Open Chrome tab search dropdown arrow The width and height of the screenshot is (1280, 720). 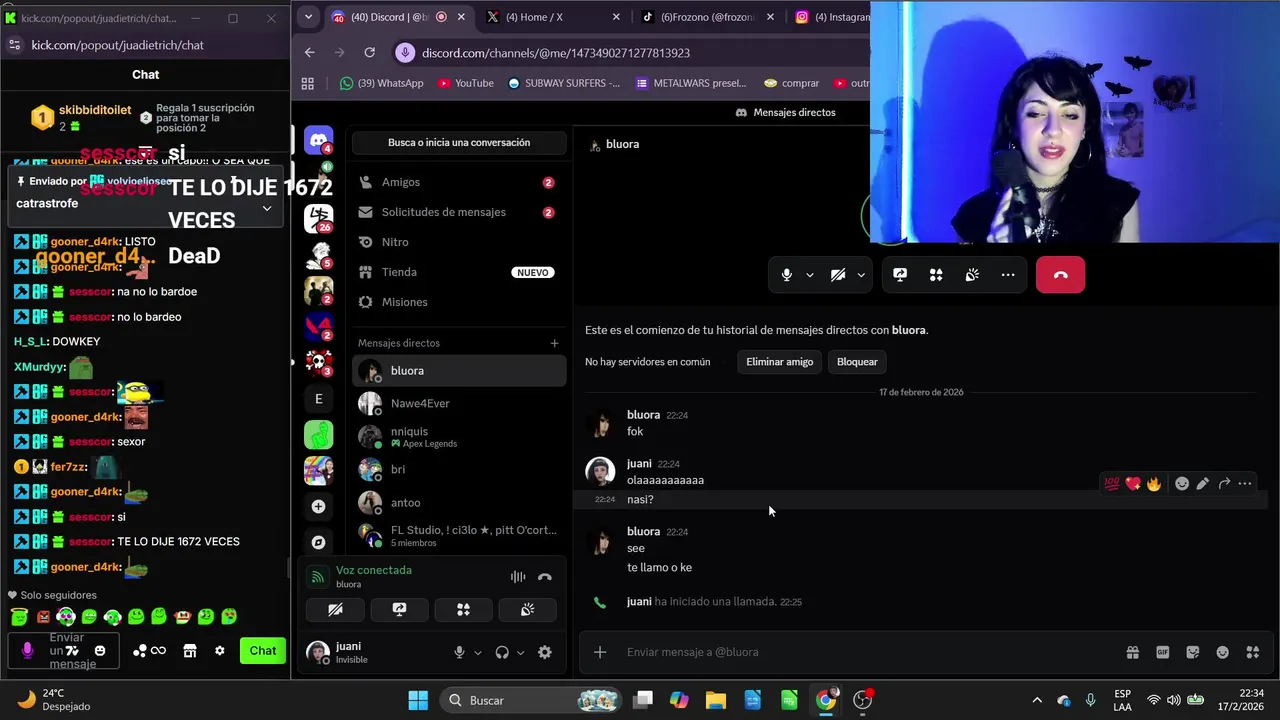(x=308, y=17)
